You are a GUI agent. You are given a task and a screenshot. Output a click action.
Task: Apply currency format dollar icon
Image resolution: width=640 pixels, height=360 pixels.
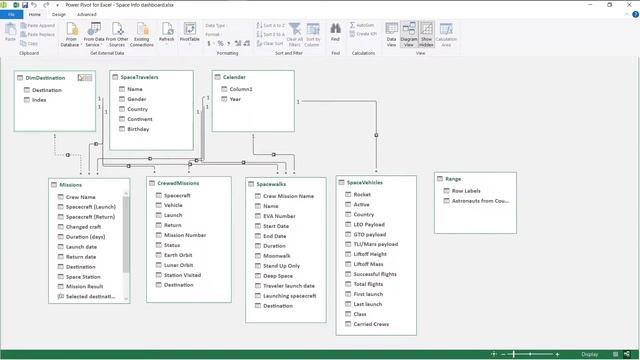(x=209, y=43)
